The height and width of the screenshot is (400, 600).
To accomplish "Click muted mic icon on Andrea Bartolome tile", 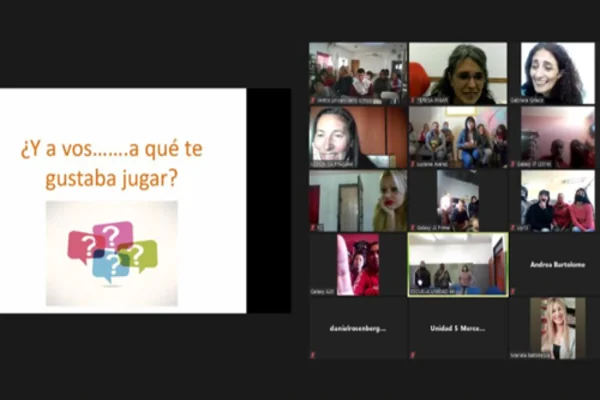I will pyautogui.click(x=513, y=292).
